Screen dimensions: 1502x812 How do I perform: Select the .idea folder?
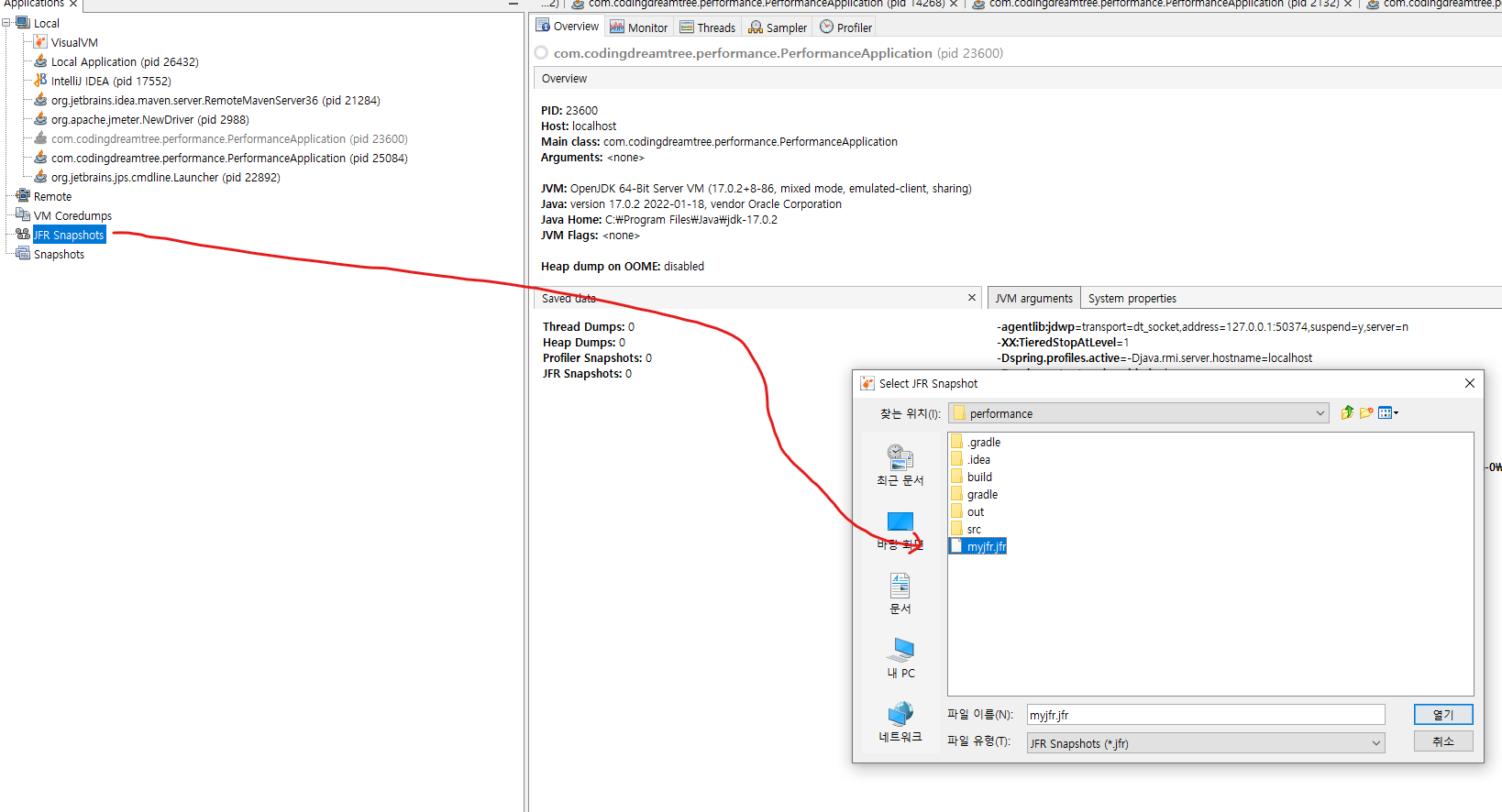coord(970,459)
